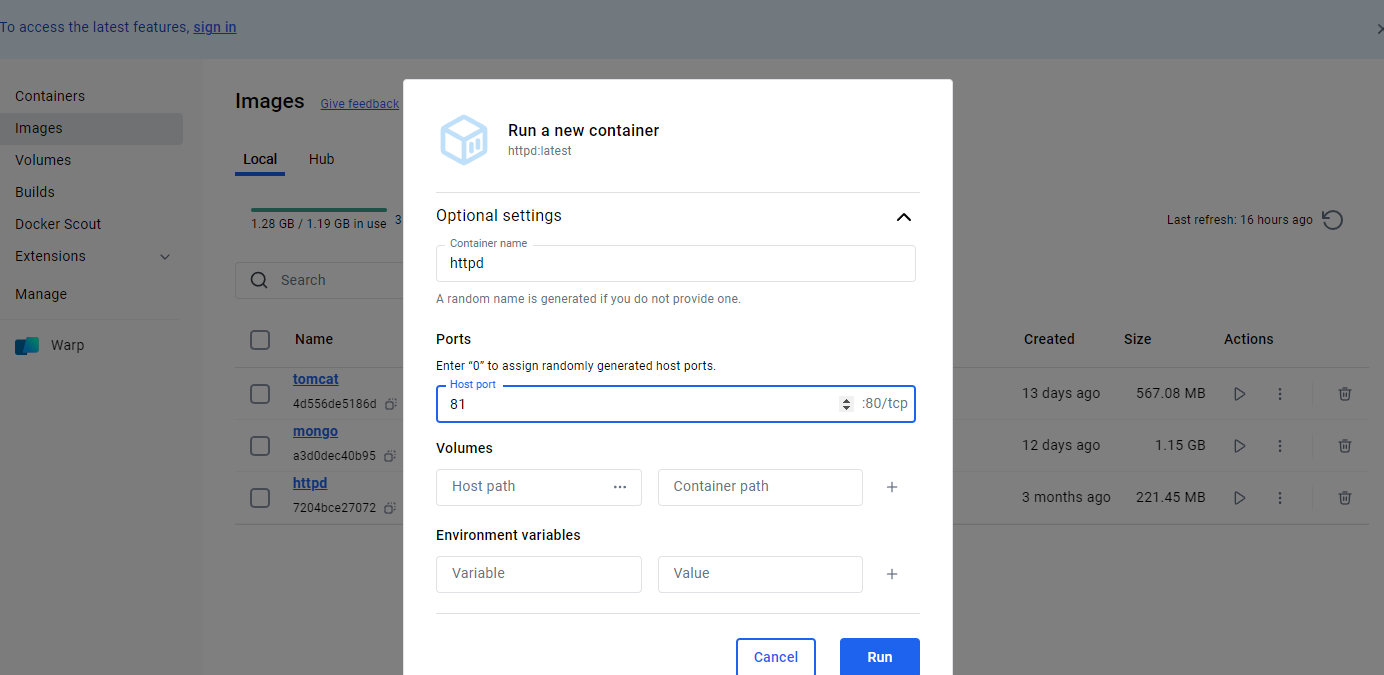The height and width of the screenshot is (675, 1384).
Task: Select all images checkbox in header
Action: [x=260, y=340]
